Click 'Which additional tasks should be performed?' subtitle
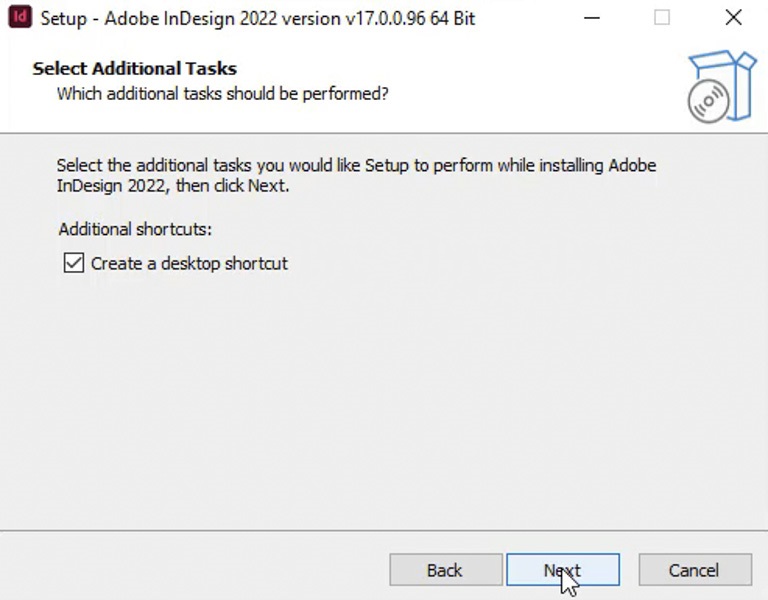768x600 pixels. click(x=222, y=93)
